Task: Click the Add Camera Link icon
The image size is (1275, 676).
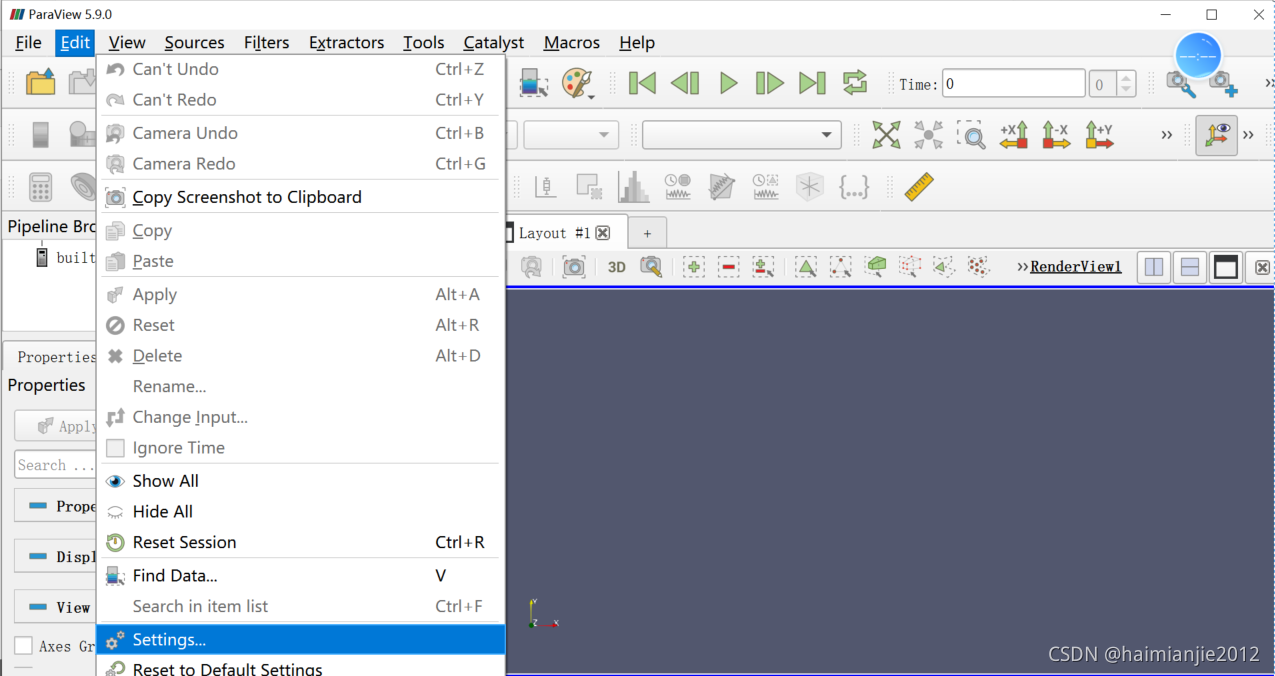Action: tap(1223, 84)
